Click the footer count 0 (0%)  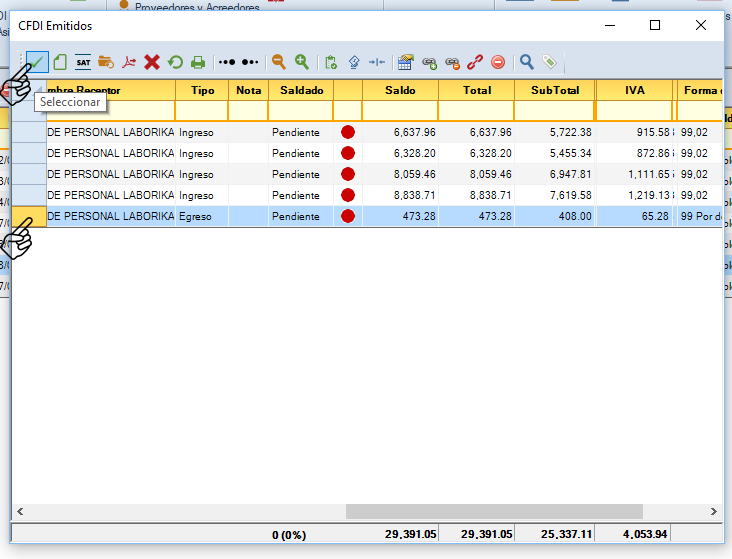tap(289, 535)
